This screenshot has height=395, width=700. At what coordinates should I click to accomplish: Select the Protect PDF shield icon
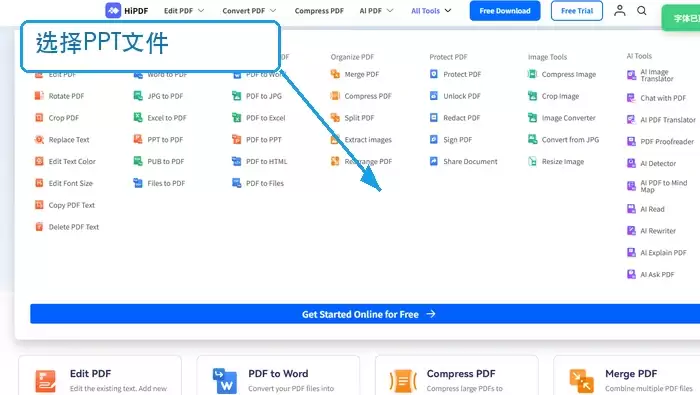coord(433,74)
